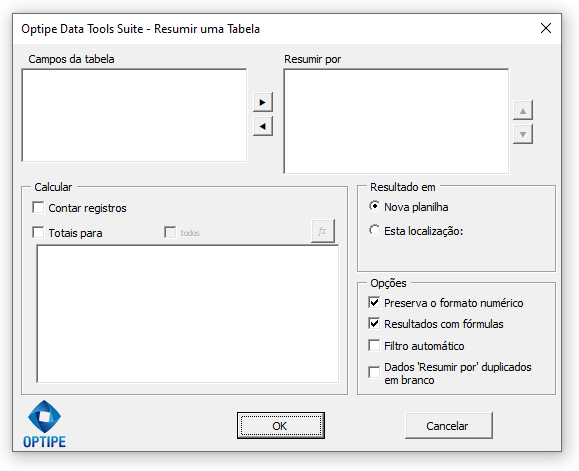Confirm with the OK button

[x=281, y=426]
